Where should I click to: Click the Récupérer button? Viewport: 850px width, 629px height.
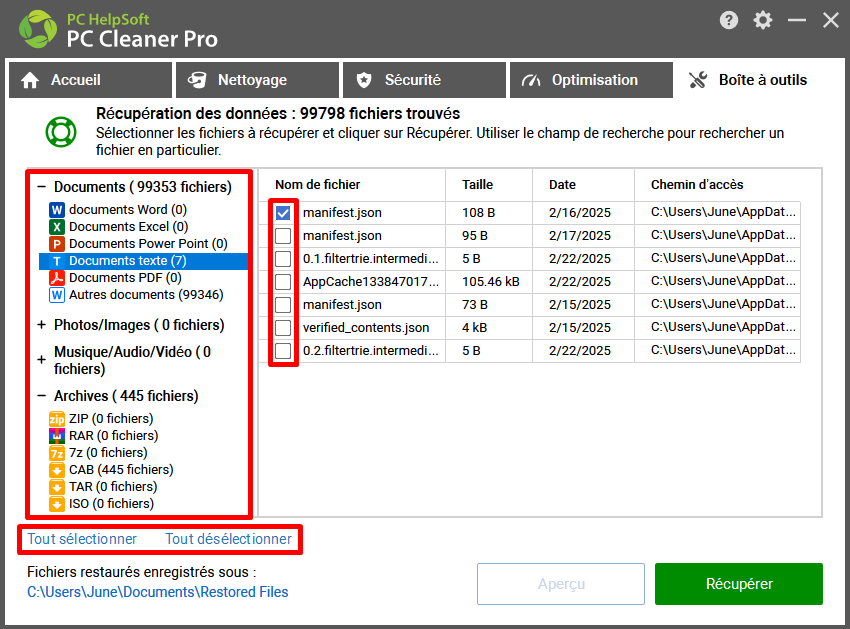coord(739,584)
